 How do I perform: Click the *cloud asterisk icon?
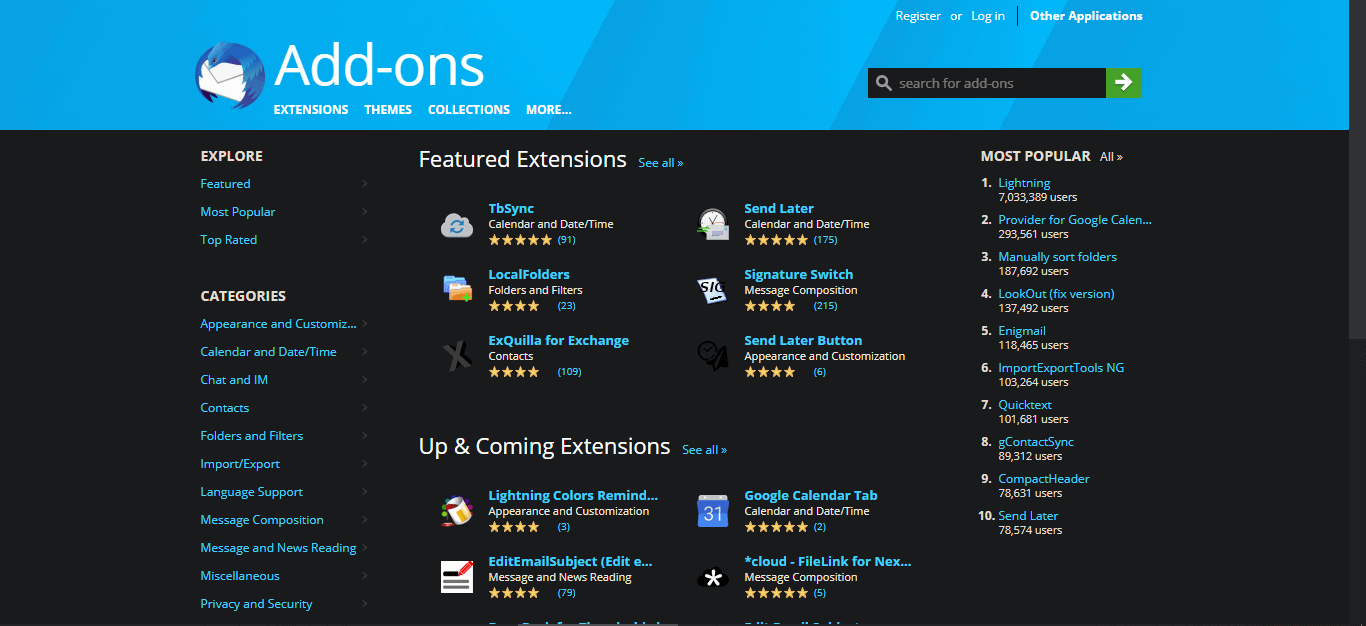click(x=713, y=577)
